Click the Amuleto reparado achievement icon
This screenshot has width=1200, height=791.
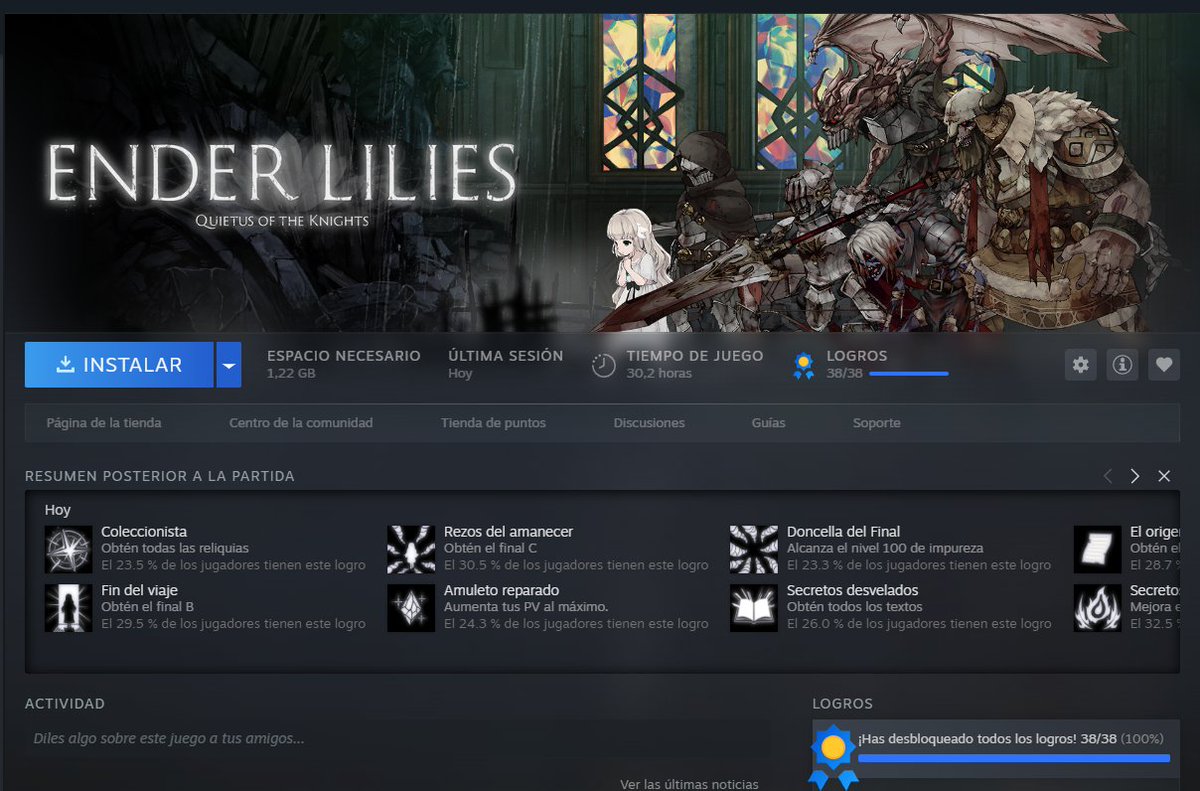pyautogui.click(x=411, y=608)
